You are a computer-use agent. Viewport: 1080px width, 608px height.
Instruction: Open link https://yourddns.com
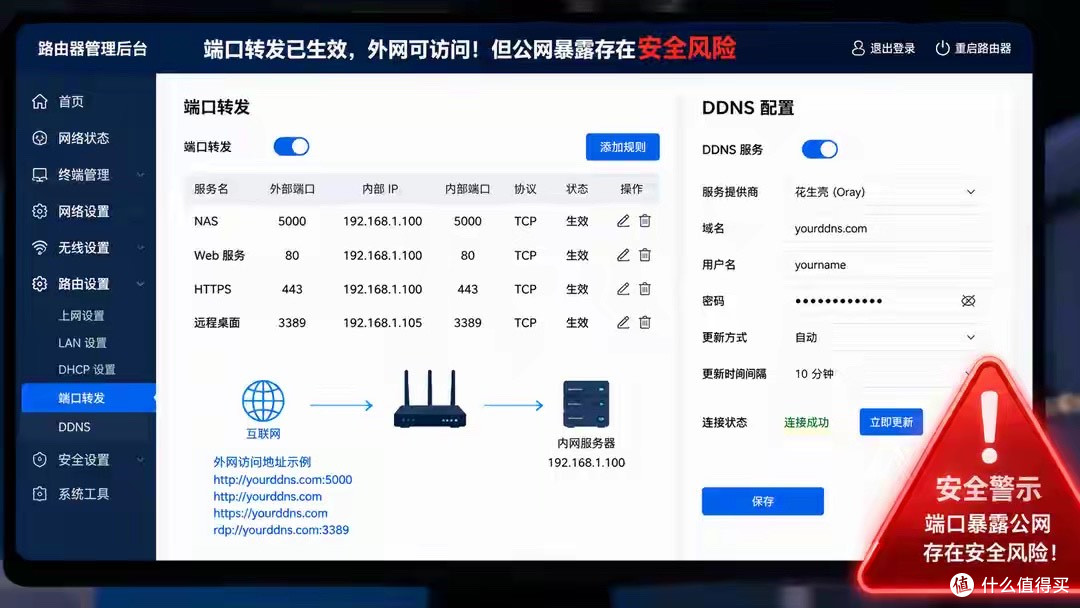pyautogui.click(x=270, y=513)
